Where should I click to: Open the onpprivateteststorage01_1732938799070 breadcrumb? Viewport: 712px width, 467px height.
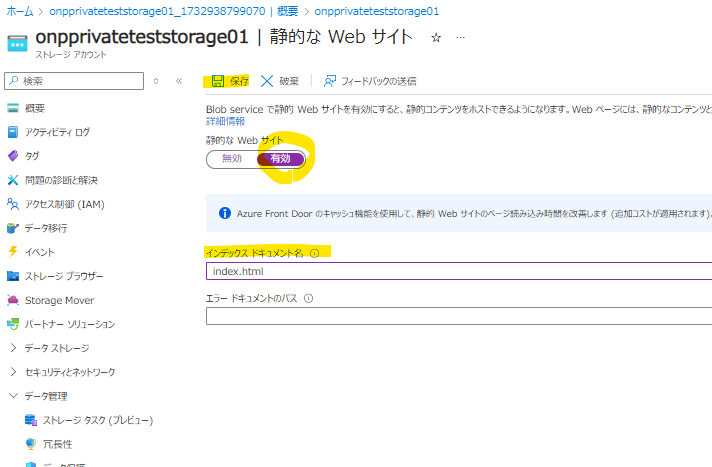[173, 11]
